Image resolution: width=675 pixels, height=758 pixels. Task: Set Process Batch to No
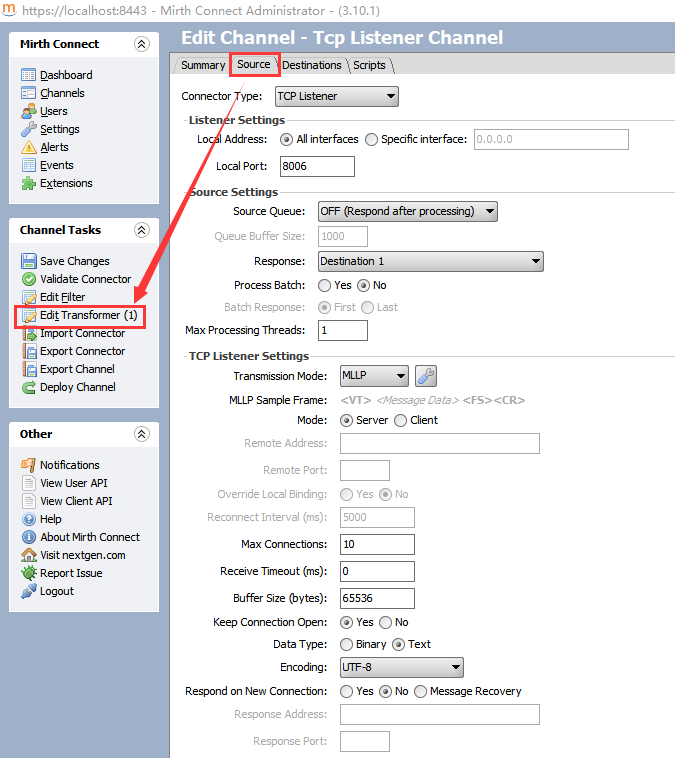(x=363, y=286)
